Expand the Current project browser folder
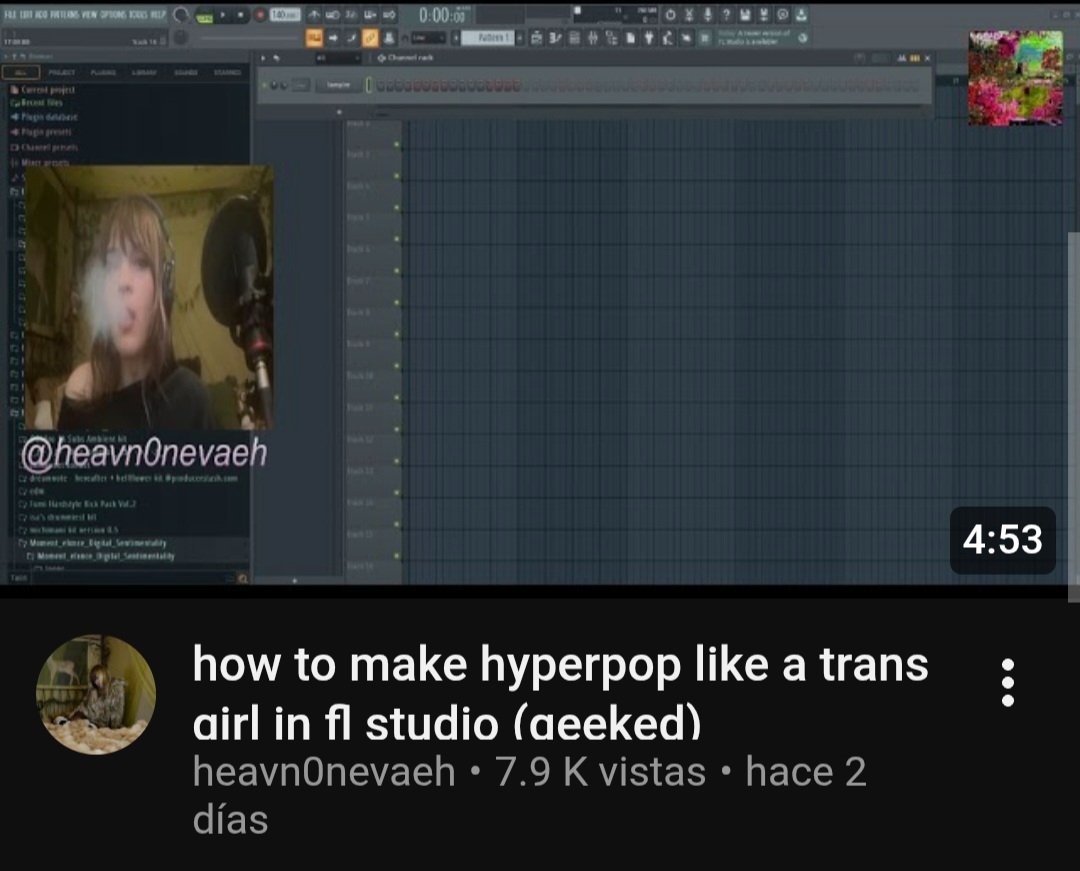The width and height of the screenshot is (1080, 871). click(43, 90)
